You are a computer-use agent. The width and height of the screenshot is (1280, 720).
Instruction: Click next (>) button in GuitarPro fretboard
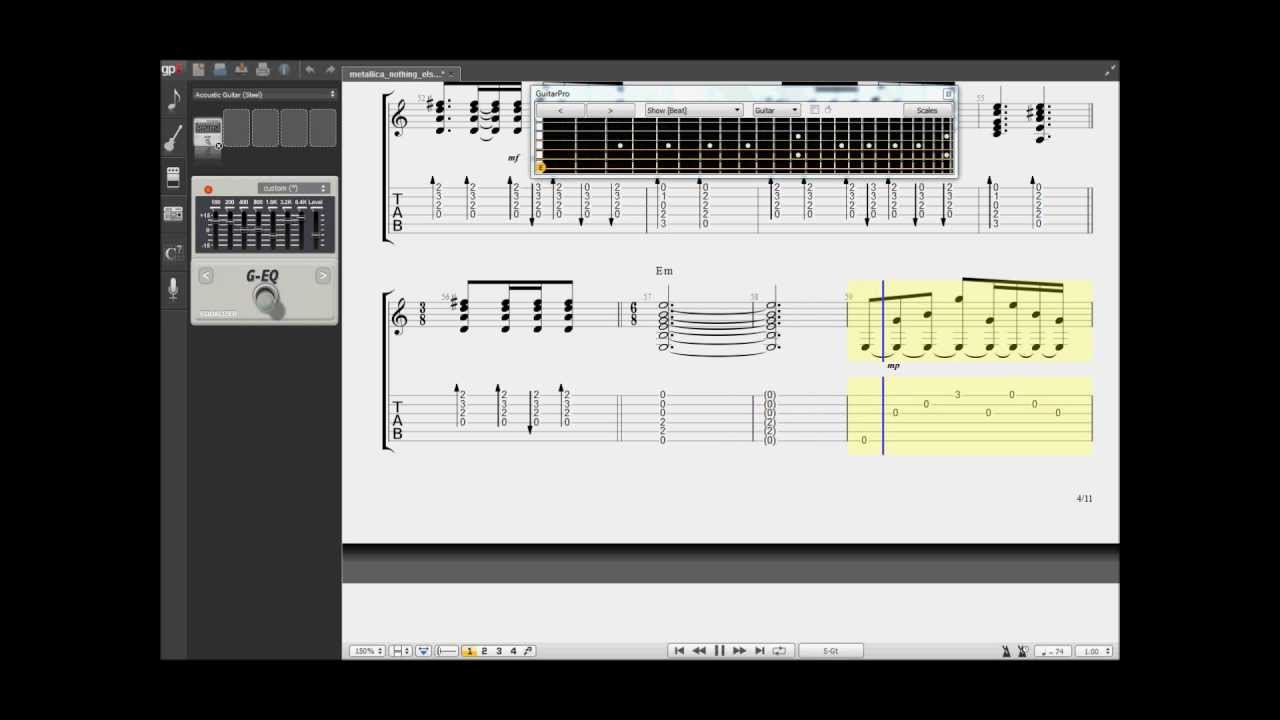(x=610, y=110)
